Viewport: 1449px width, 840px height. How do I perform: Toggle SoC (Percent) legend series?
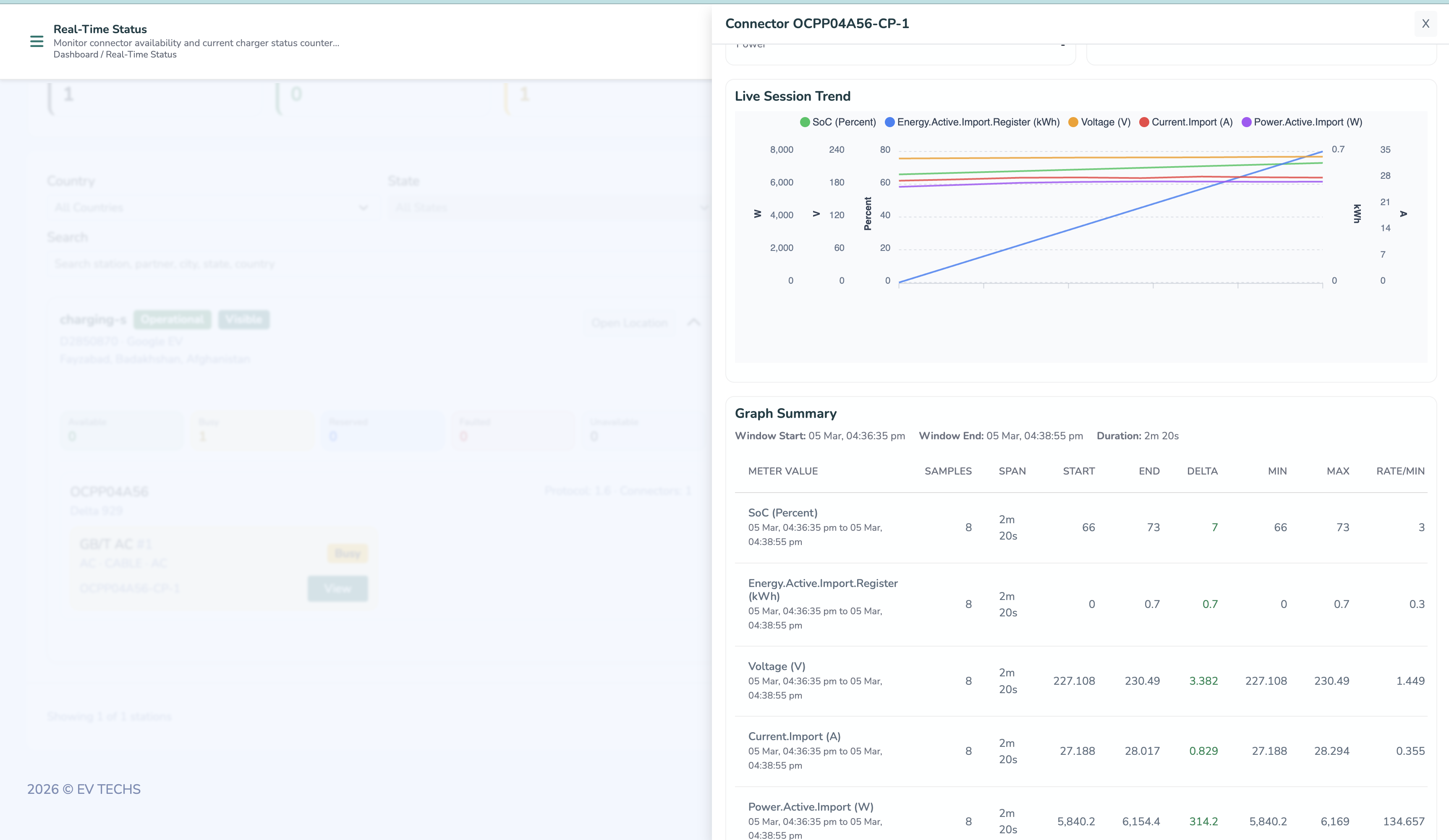(x=844, y=122)
